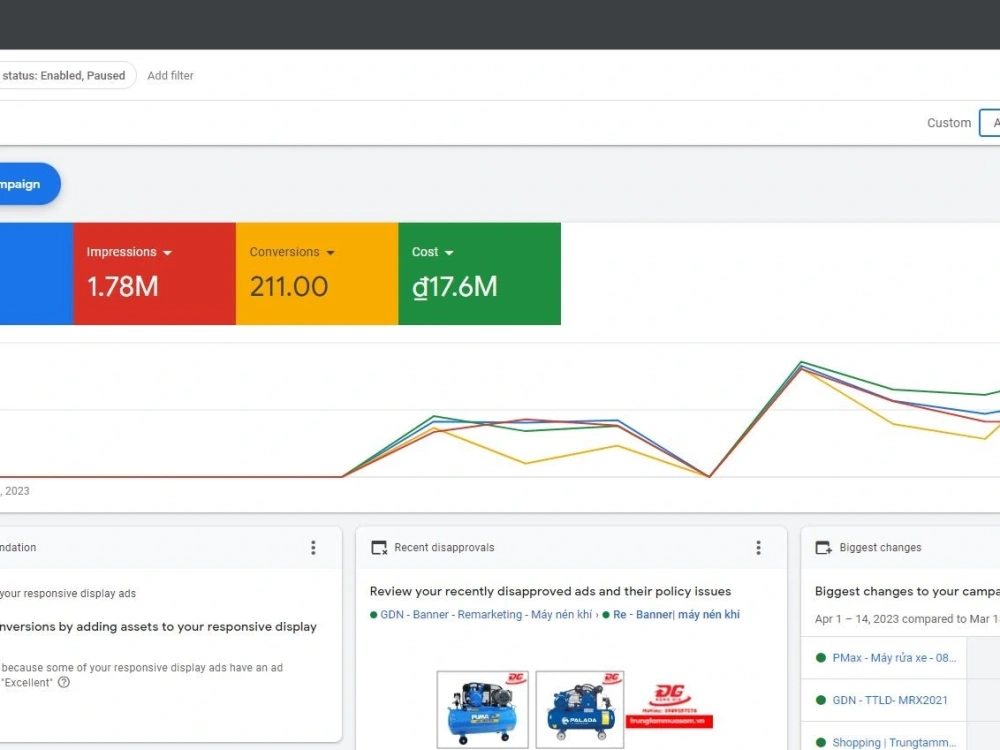The height and width of the screenshot is (750, 1000).
Task: Click the chart peak of the green line
Action: 802,362
